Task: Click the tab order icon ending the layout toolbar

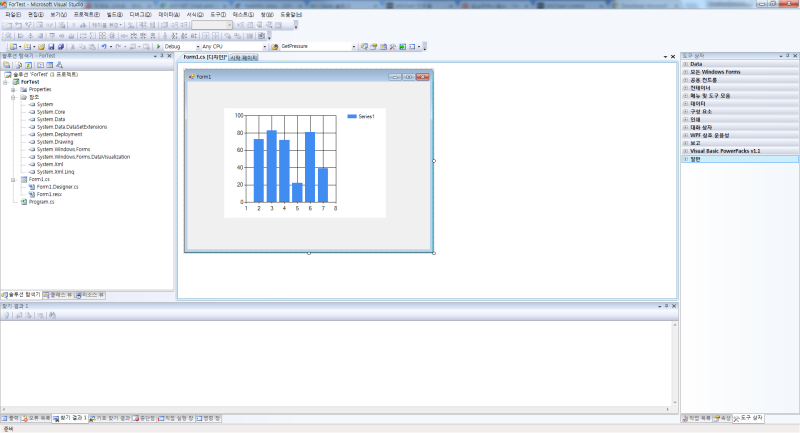Action: tap(261, 36)
